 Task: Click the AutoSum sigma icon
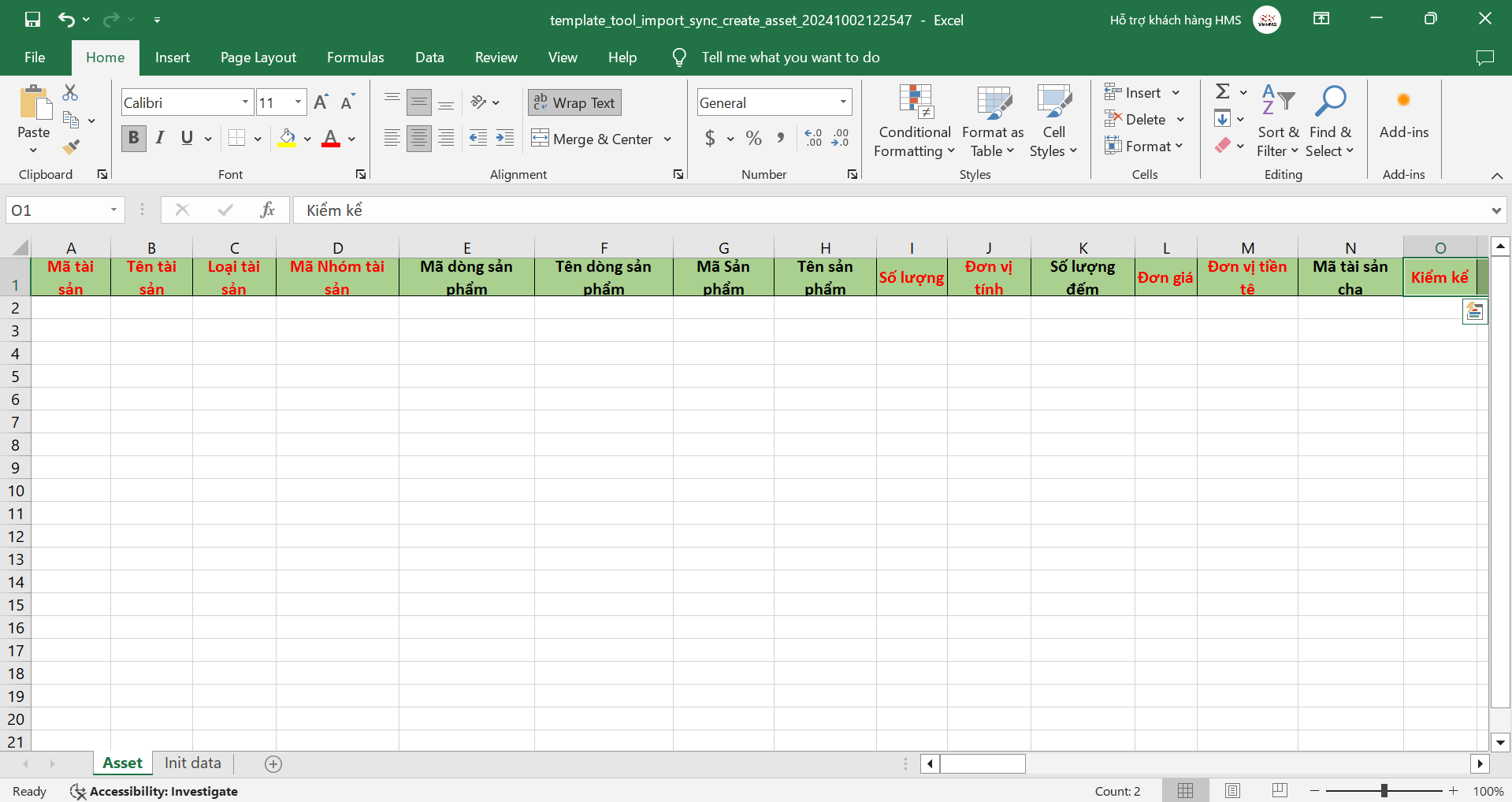[1223, 92]
